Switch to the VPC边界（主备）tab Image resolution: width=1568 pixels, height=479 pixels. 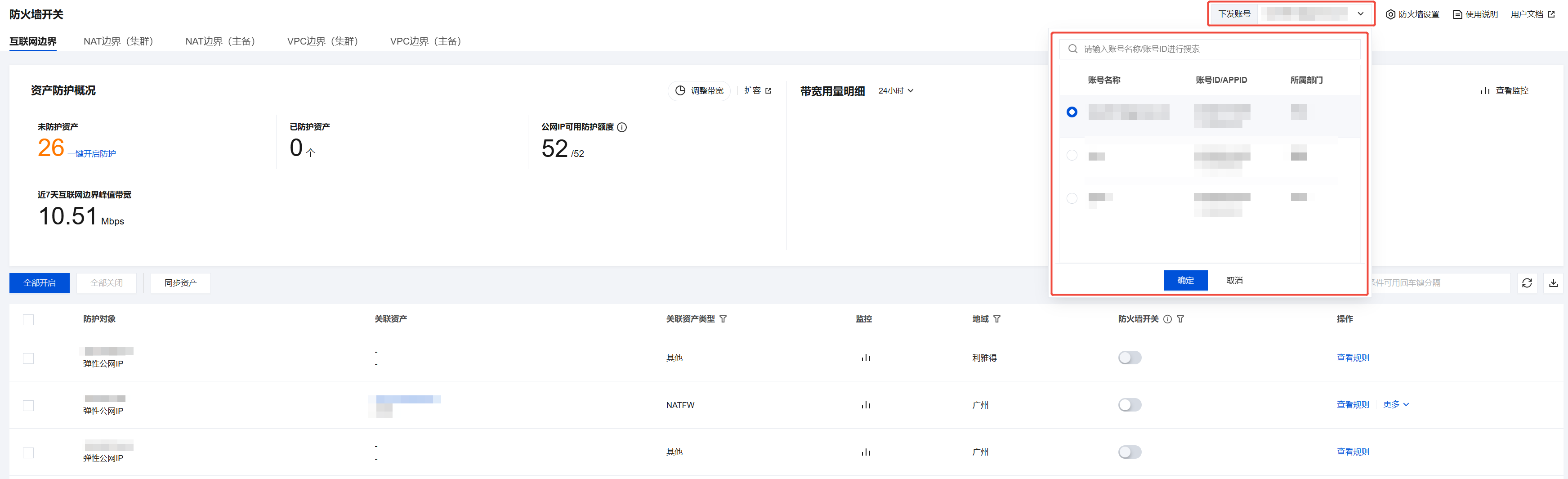425,41
